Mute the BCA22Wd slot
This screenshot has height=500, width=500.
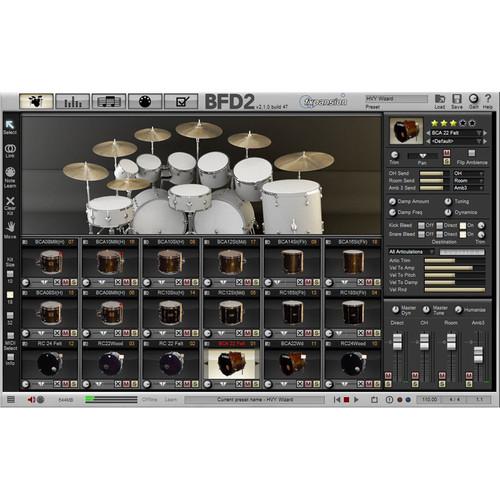(308, 384)
